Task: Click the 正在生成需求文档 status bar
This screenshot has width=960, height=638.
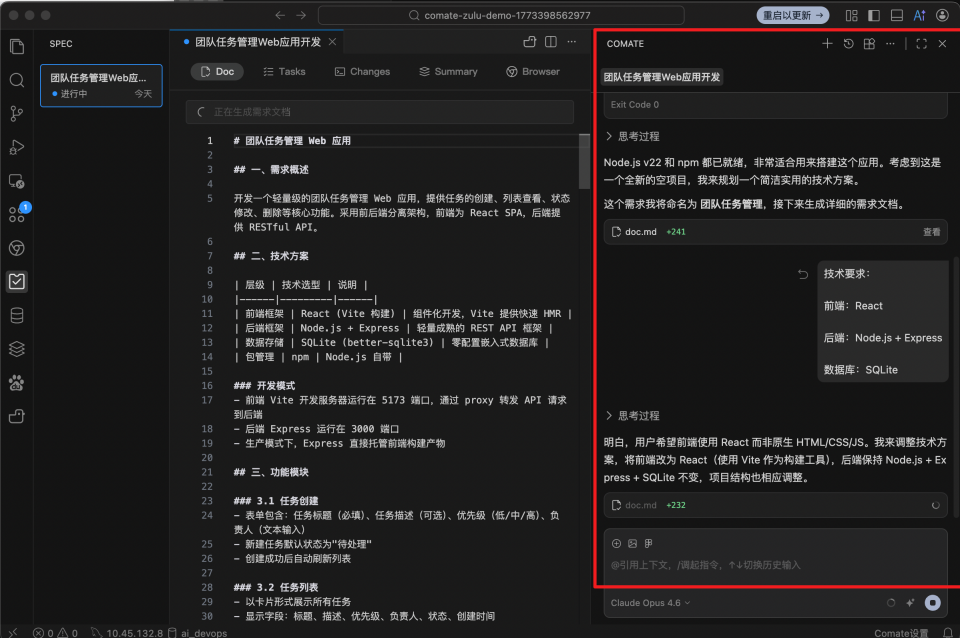Action: [380, 112]
